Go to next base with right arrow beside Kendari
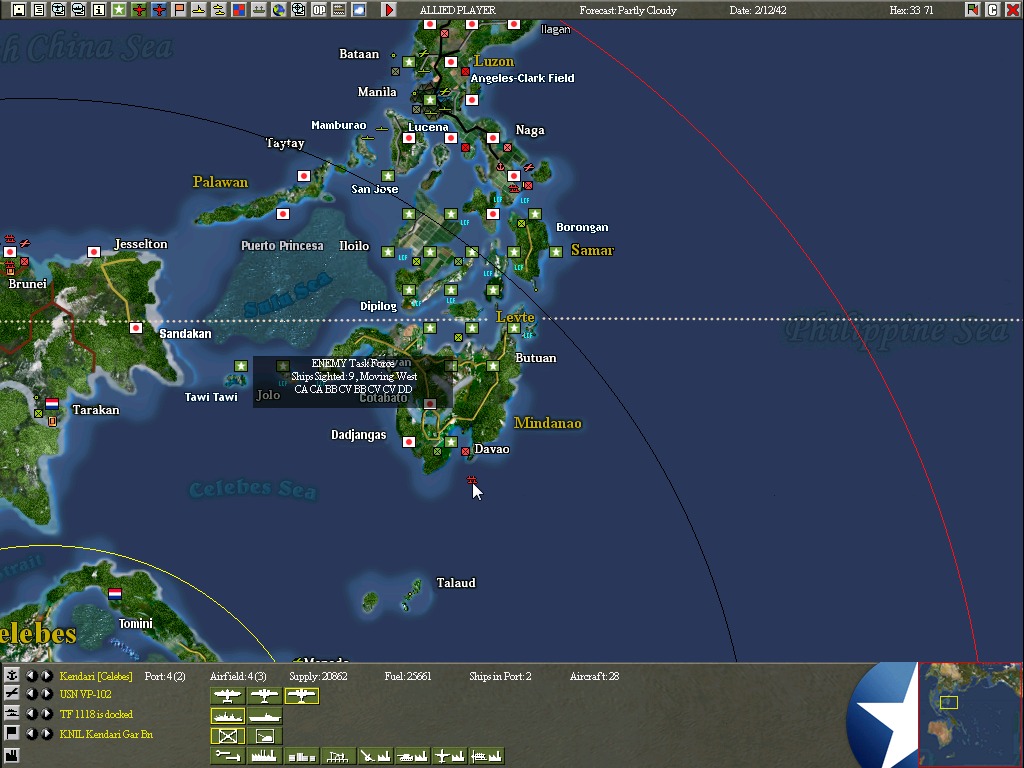The height and width of the screenshot is (768, 1024). coord(46,676)
